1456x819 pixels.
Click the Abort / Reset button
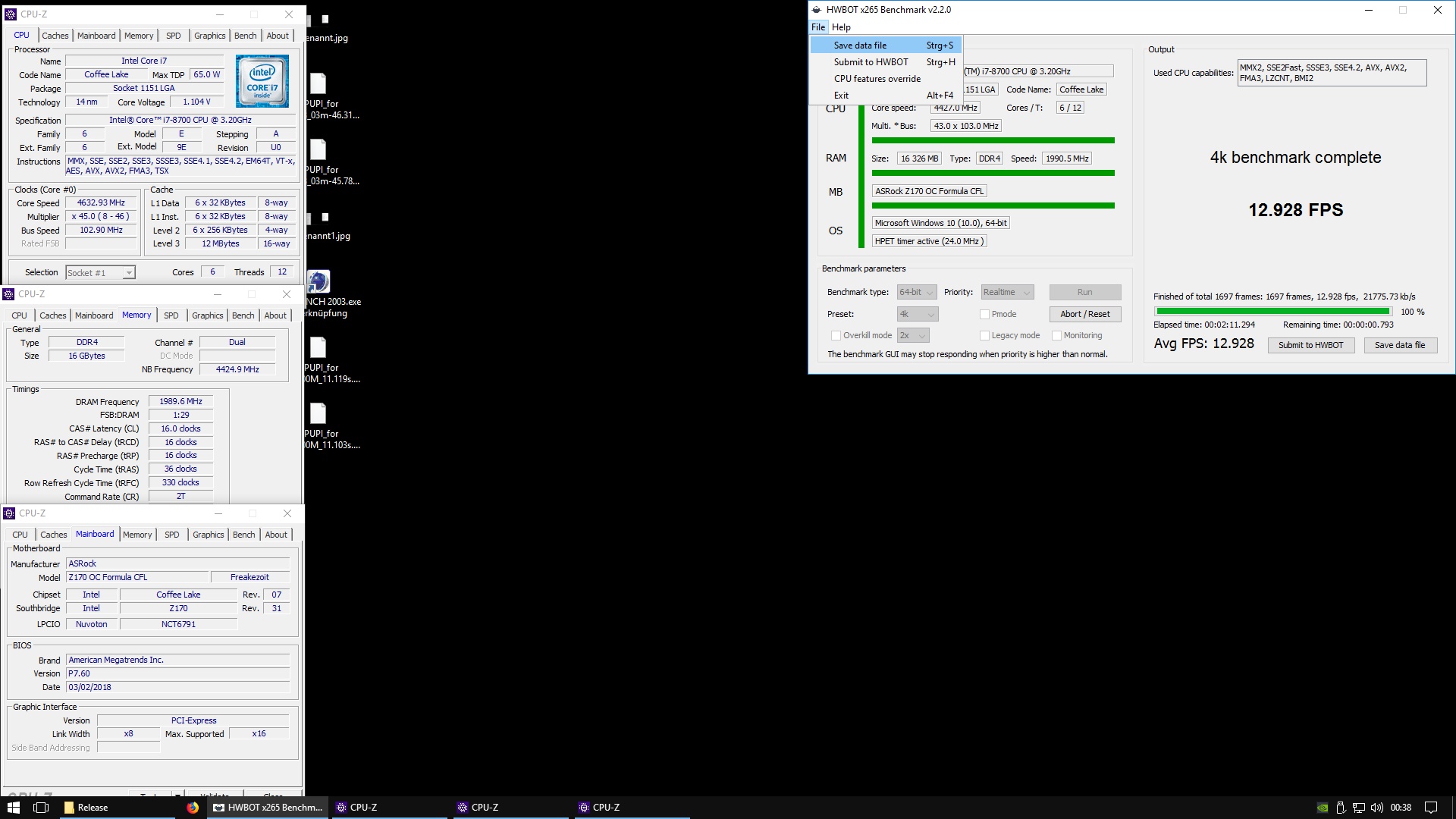pyautogui.click(x=1084, y=314)
